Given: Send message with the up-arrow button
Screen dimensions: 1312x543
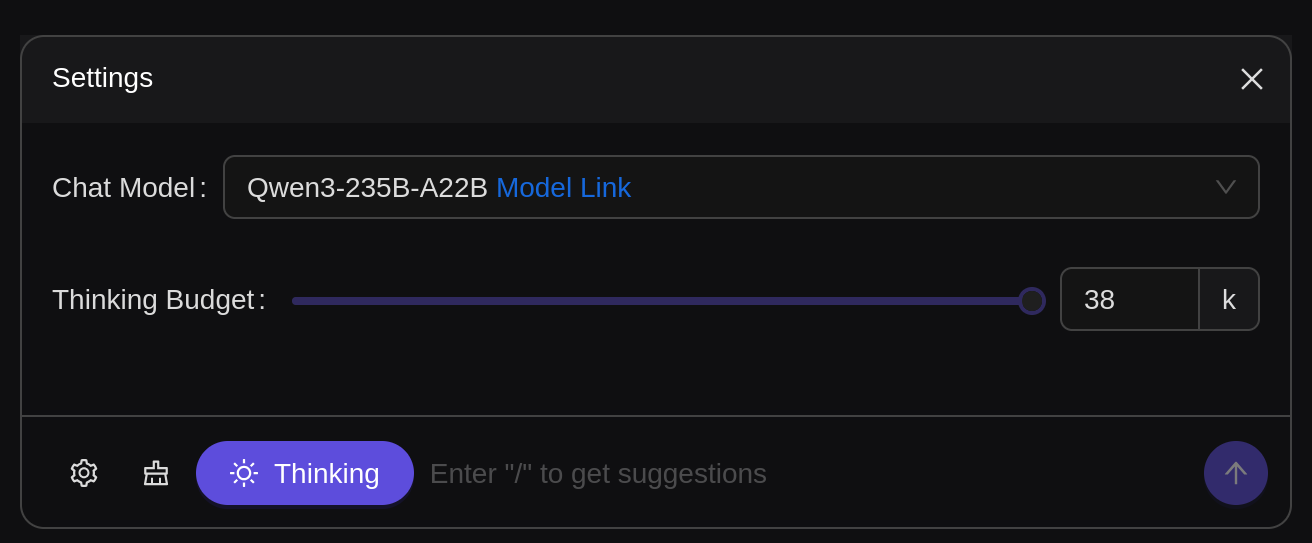Looking at the screenshot, I should tap(1236, 473).
